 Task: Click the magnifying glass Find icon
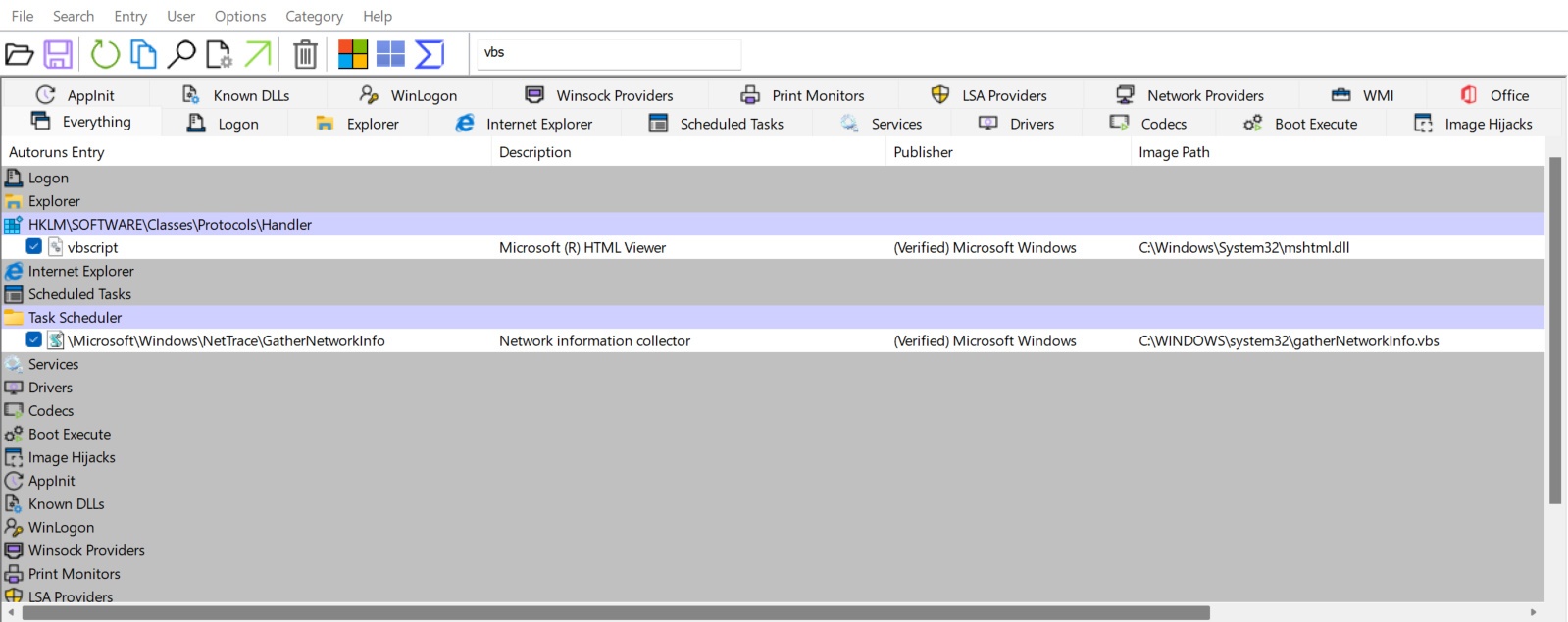click(181, 54)
